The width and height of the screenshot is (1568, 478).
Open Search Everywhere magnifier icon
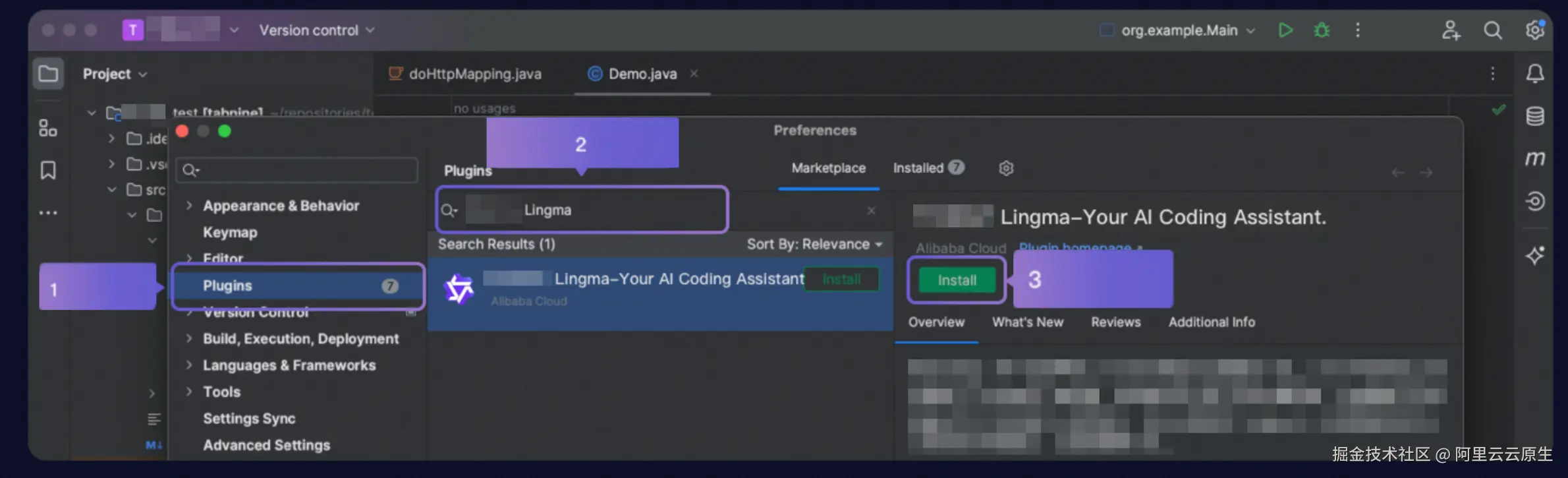click(x=1493, y=30)
